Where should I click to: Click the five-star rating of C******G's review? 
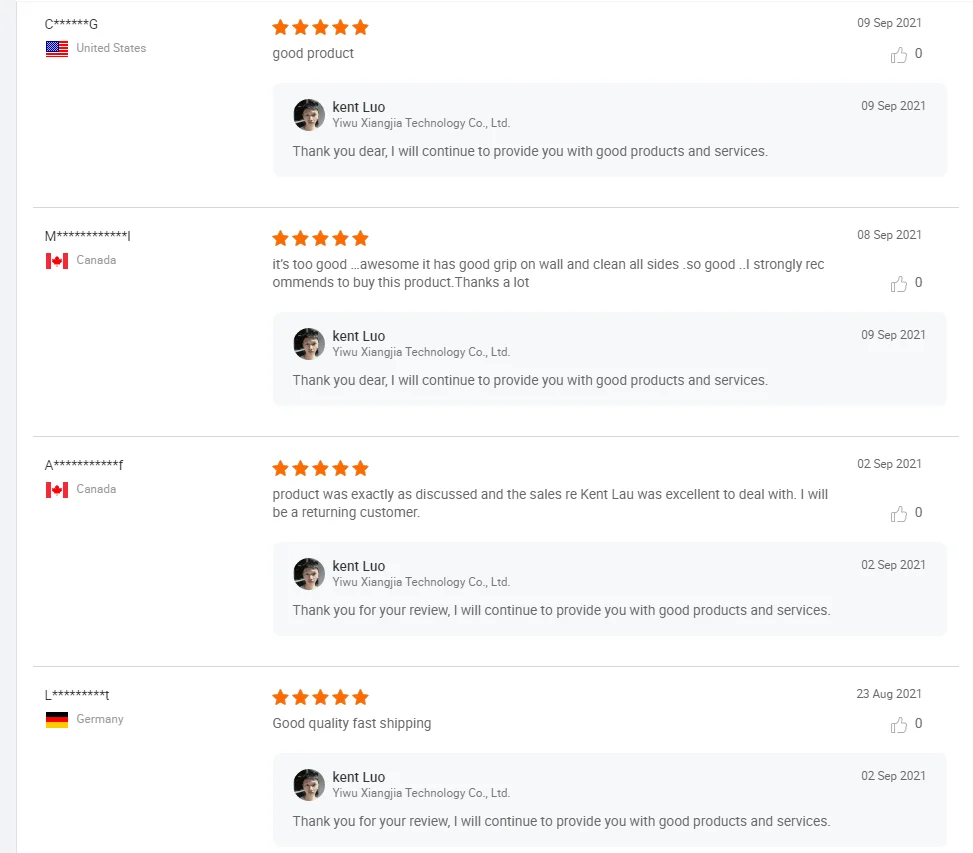(x=320, y=27)
